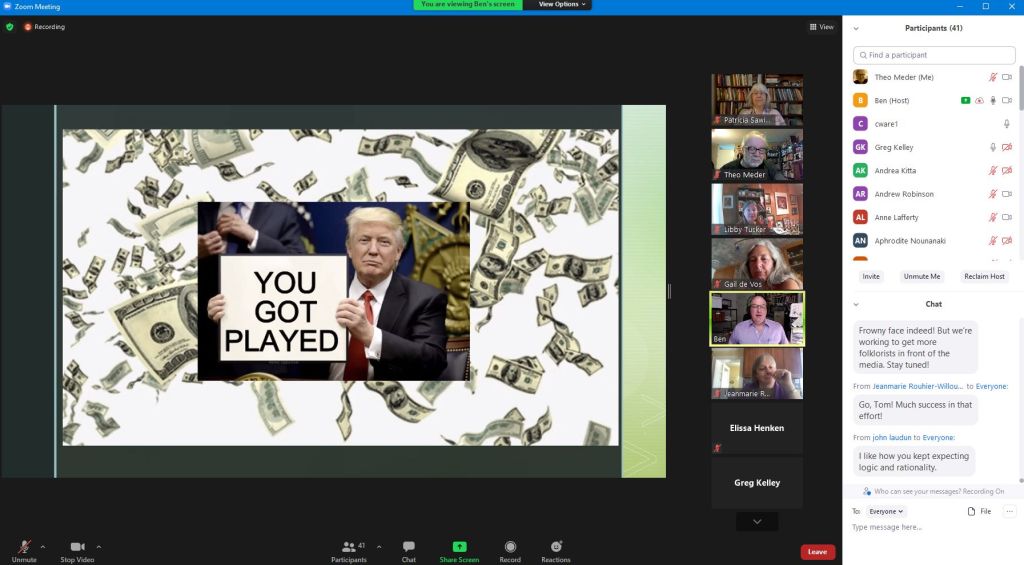Expand audio options arrow beside Unmute
The image size is (1024, 565).
[x=42, y=547]
